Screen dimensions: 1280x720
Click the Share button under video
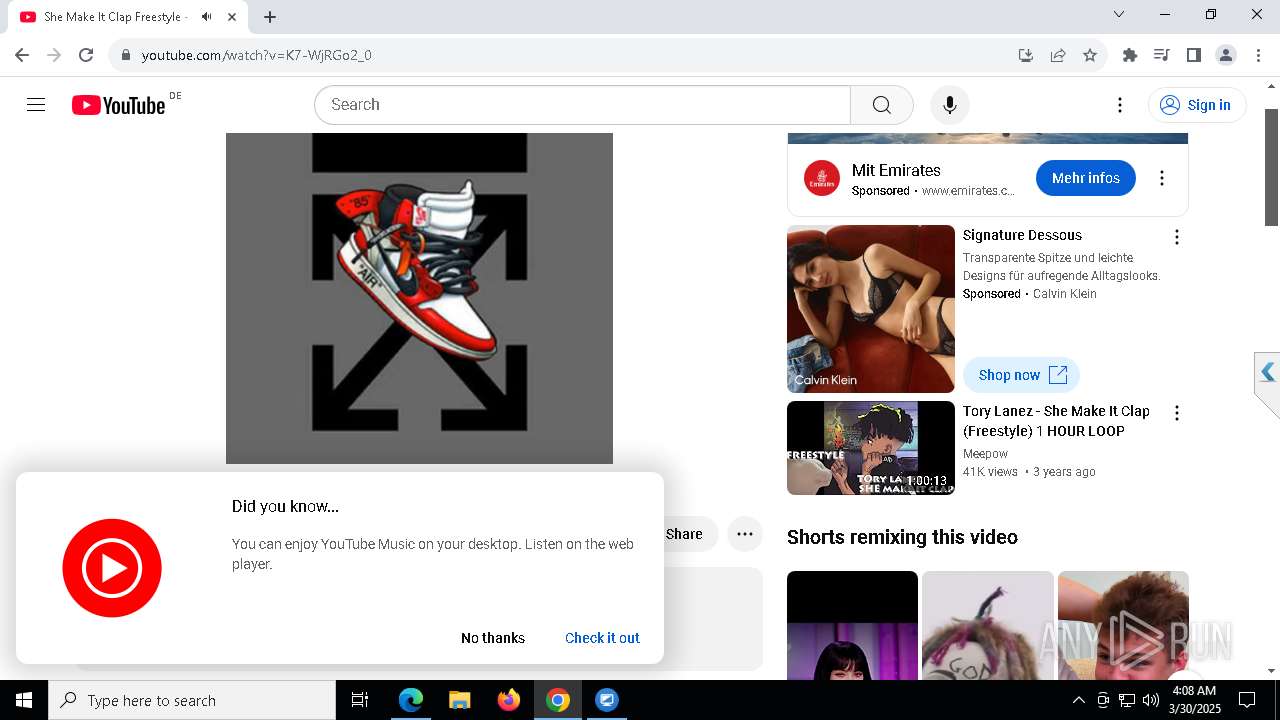(691, 534)
